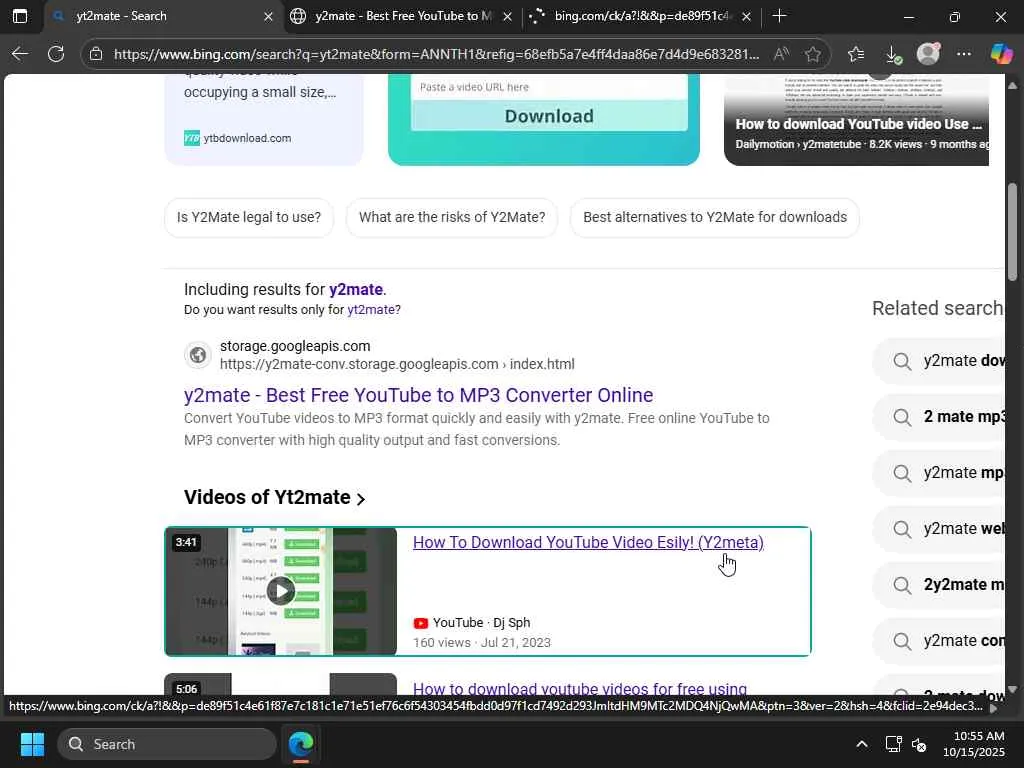The image size is (1024, 768).
Task: Open the tab actions menu icon
Action: coord(20,16)
